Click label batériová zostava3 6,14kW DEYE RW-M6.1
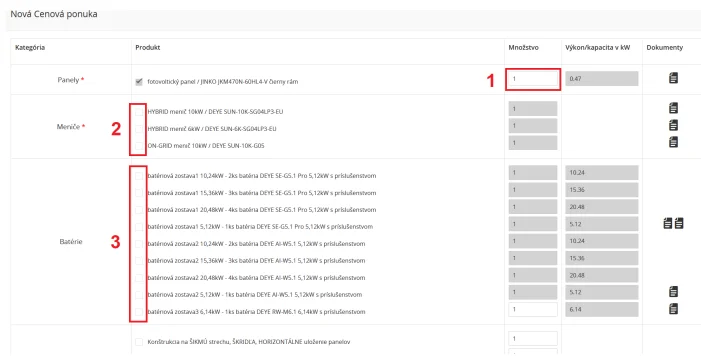The image size is (701, 361). click(x=256, y=312)
